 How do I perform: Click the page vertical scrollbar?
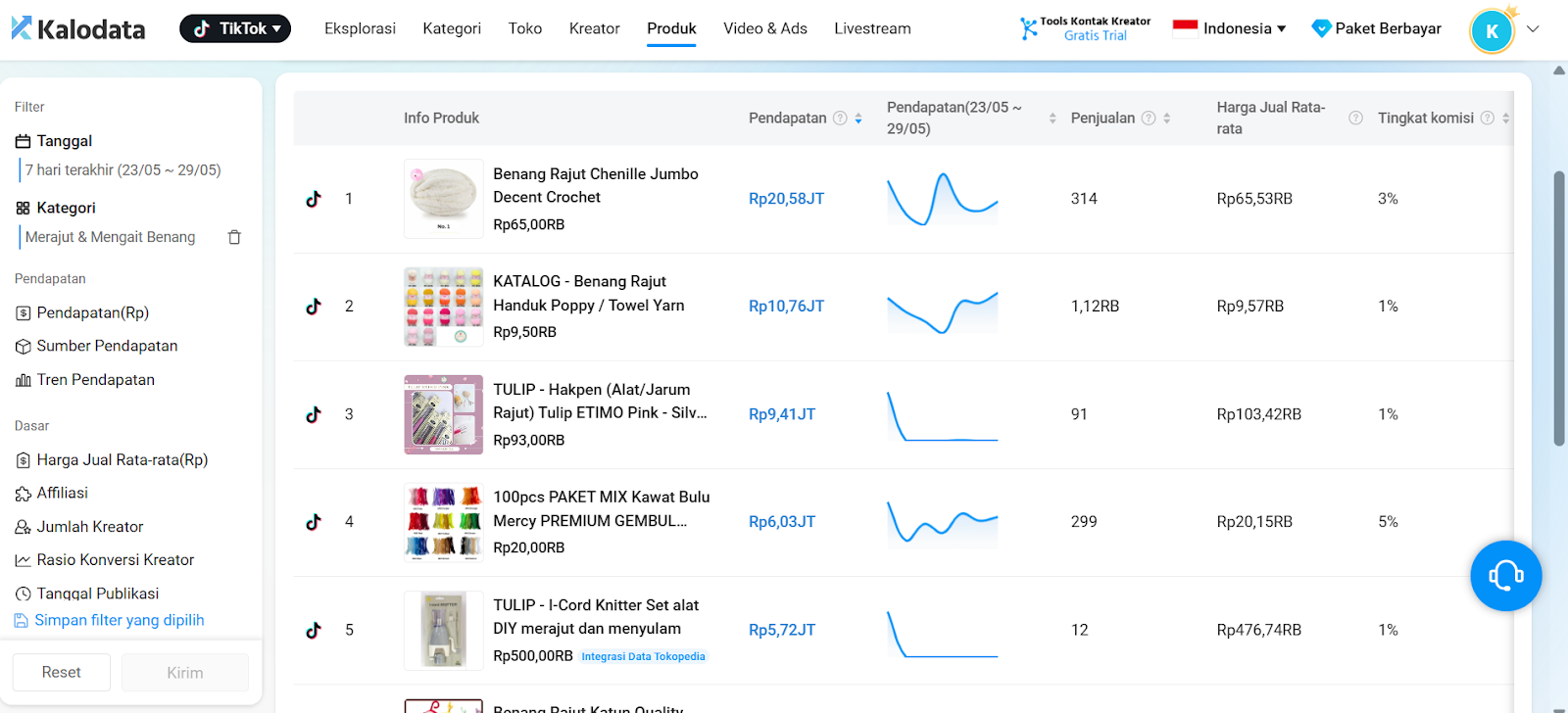[1559, 309]
